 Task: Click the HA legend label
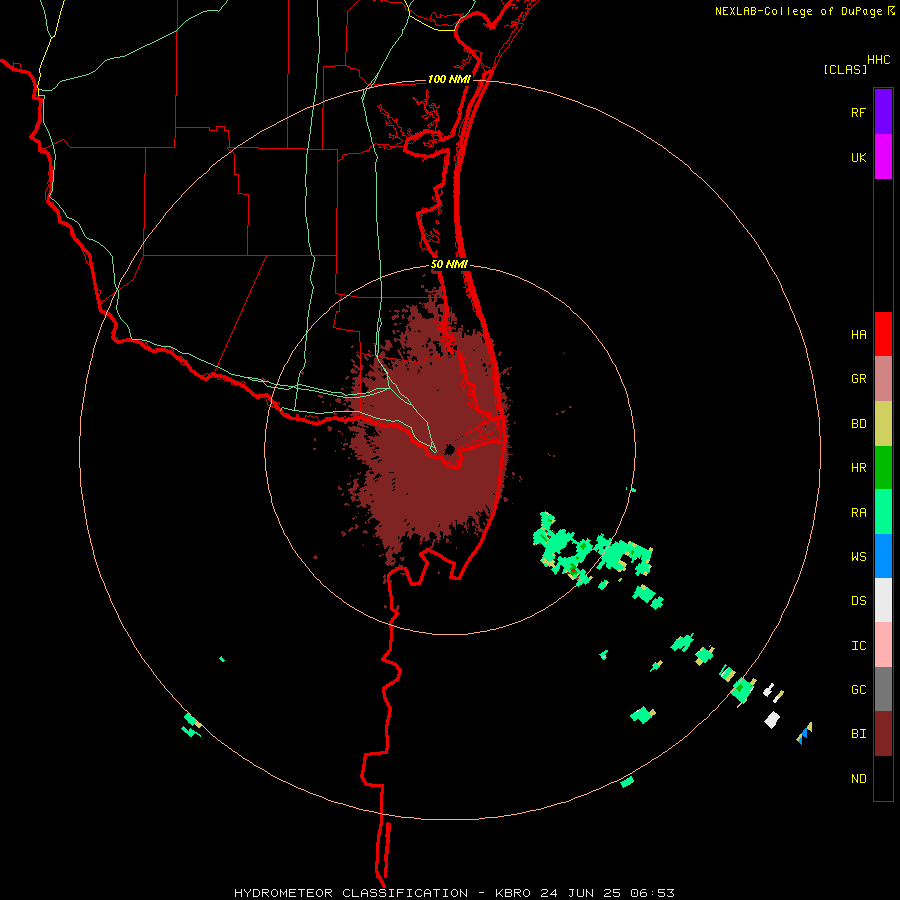tap(858, 334)
